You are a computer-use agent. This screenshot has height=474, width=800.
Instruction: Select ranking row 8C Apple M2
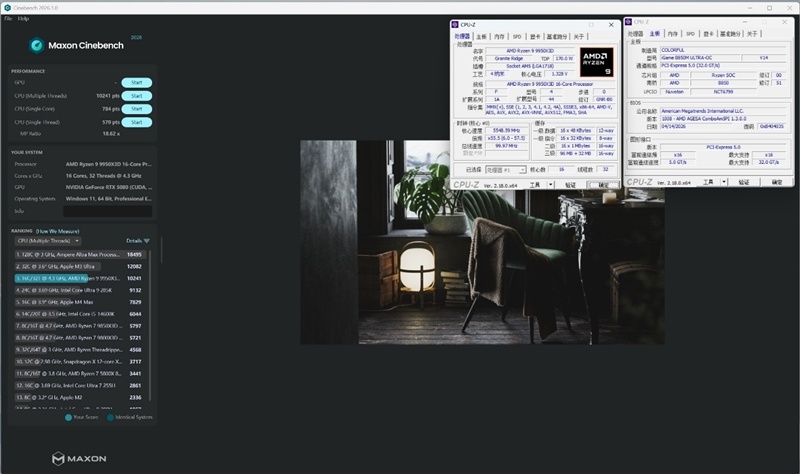81,397
